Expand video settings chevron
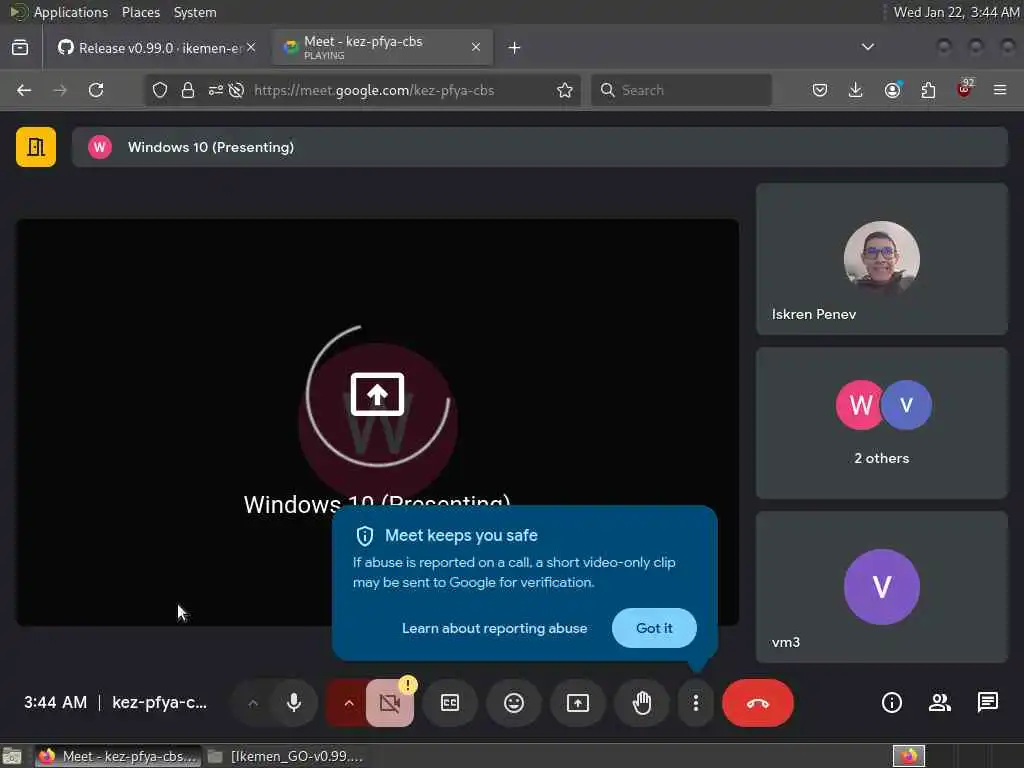 point(348,703)
